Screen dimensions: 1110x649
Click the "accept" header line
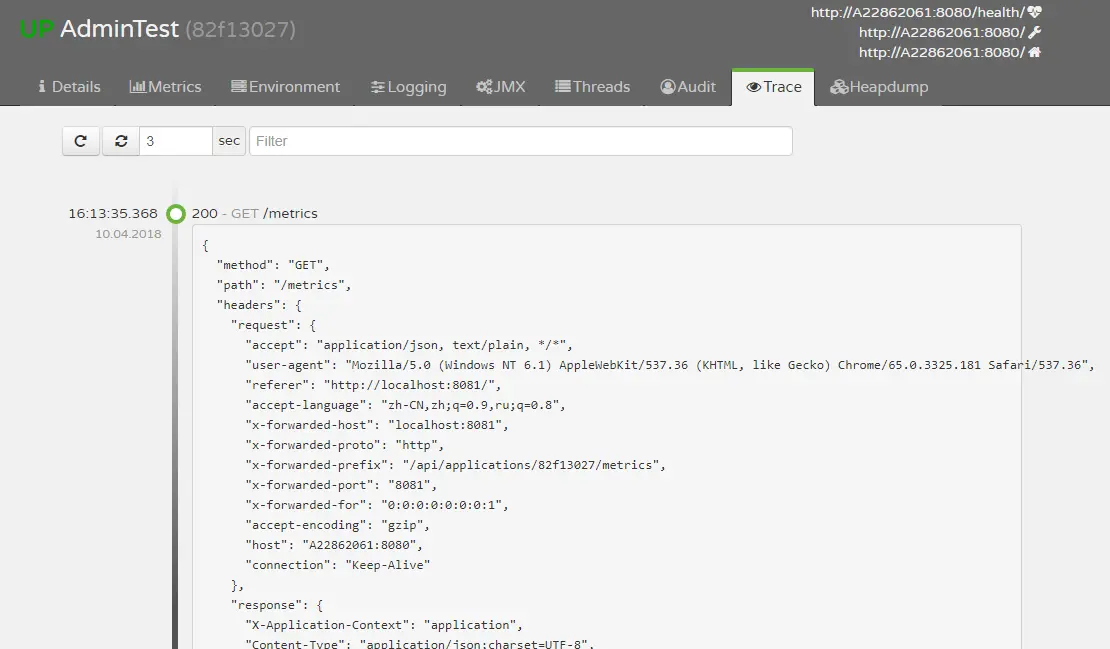408,345
